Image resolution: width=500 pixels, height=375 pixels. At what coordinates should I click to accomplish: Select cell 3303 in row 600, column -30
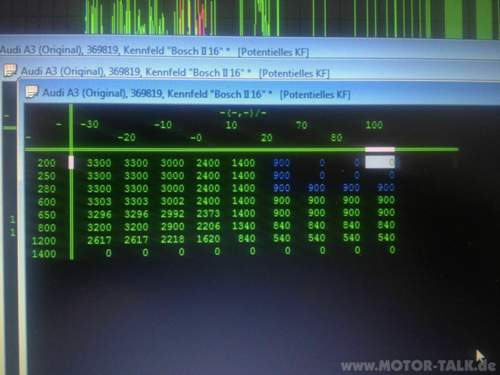[x=99, y=202]
